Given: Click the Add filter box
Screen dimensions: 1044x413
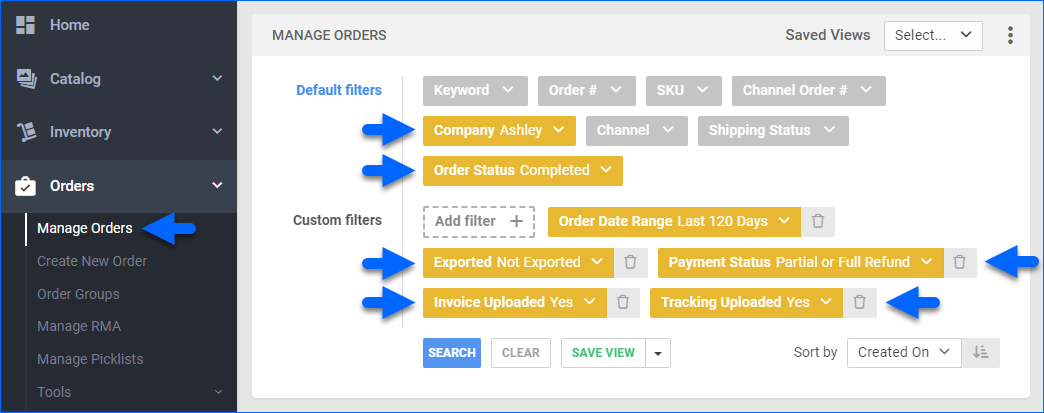Looking at the screenshot, I should pyautogui.click(x=479, y=221).
